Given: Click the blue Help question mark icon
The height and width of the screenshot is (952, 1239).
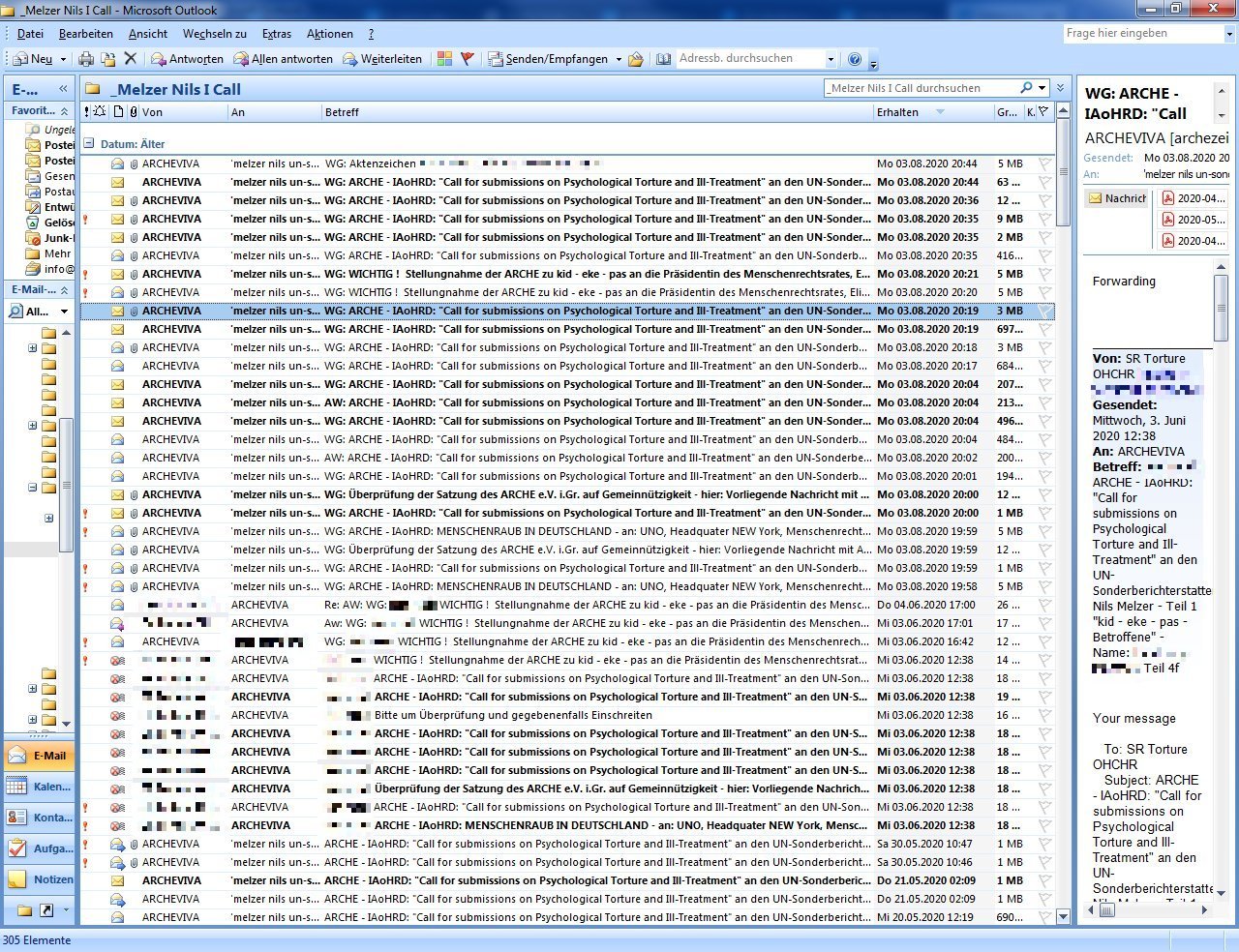Looking at the screenshot, I should coord(855,59).
